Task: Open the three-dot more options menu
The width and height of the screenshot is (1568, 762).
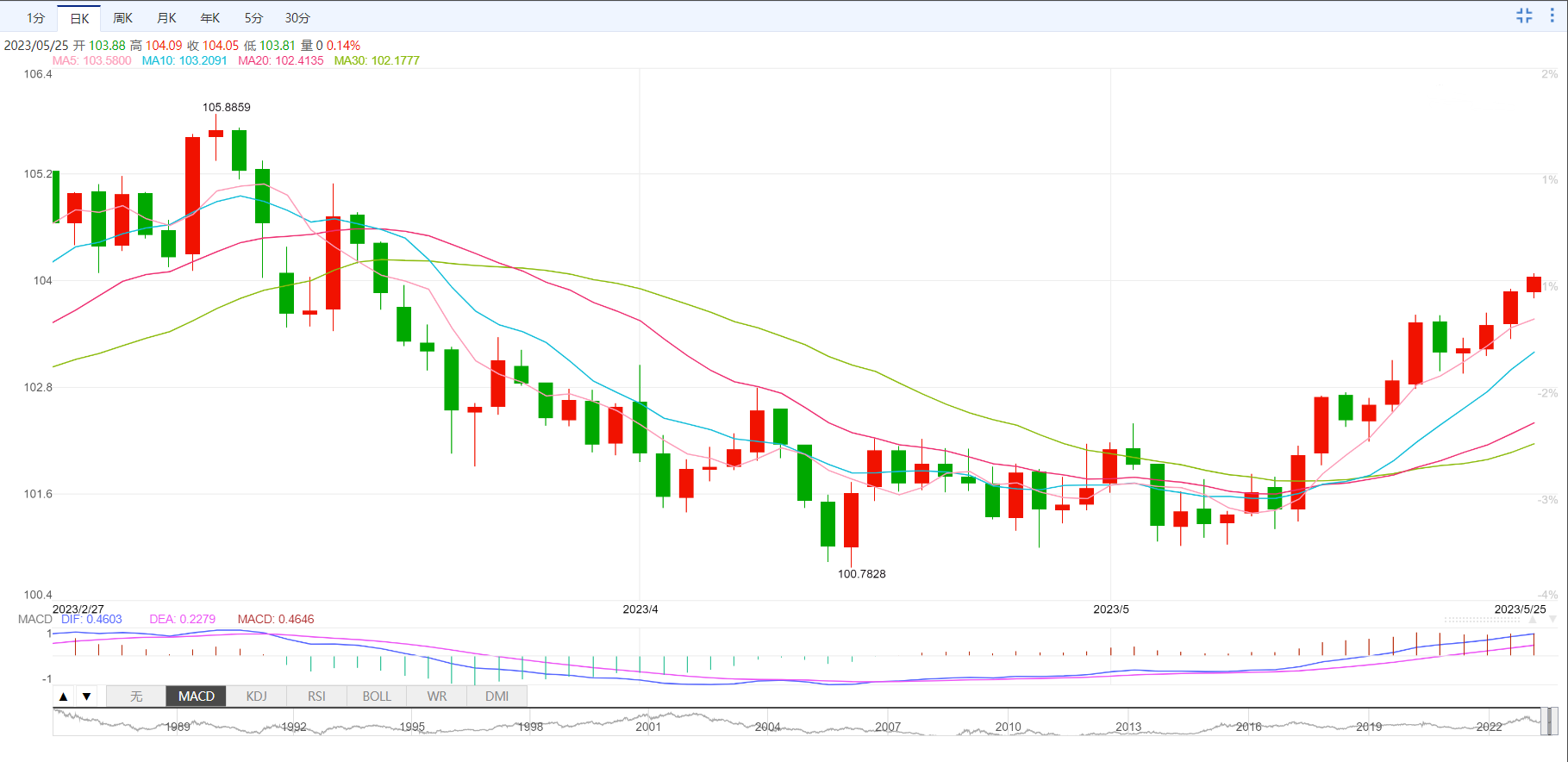Action: pos(1552,16)
